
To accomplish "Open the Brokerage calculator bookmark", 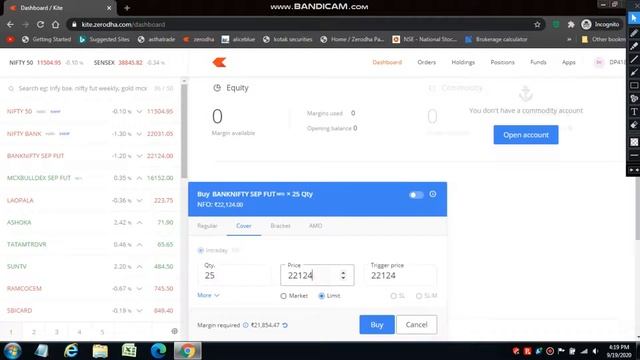I will 496,39.
